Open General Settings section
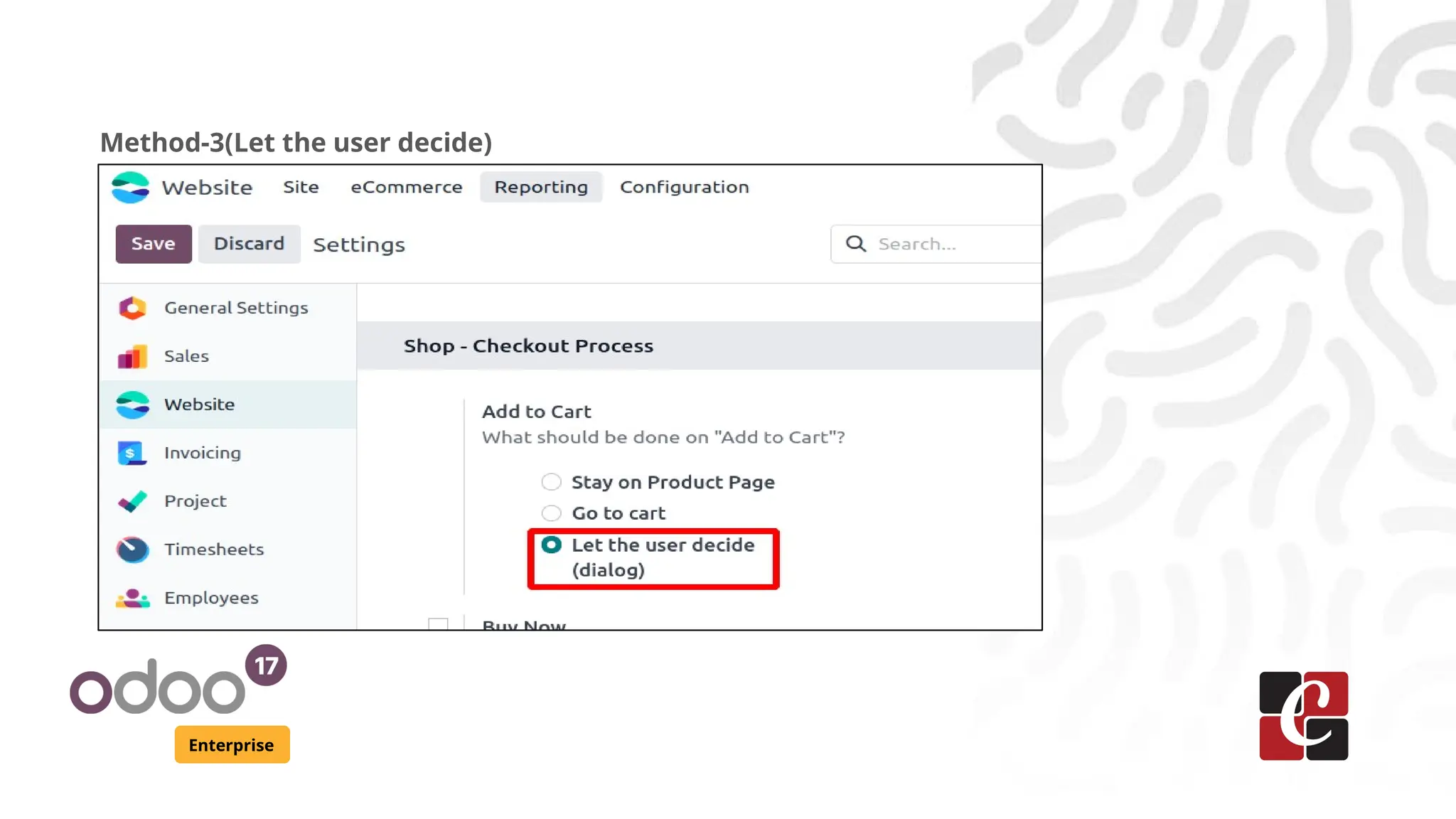Screen dimensions: 1456x819 227,308
